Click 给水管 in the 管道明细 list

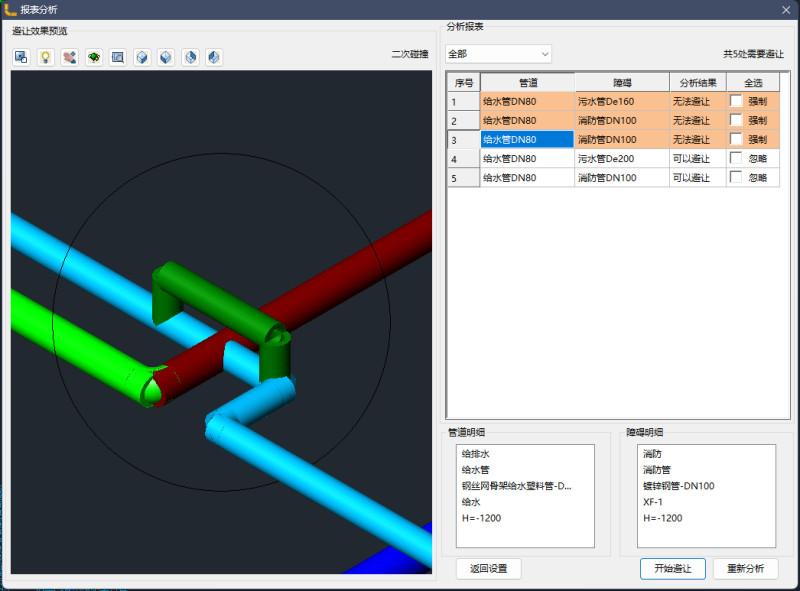pos(476,470)
